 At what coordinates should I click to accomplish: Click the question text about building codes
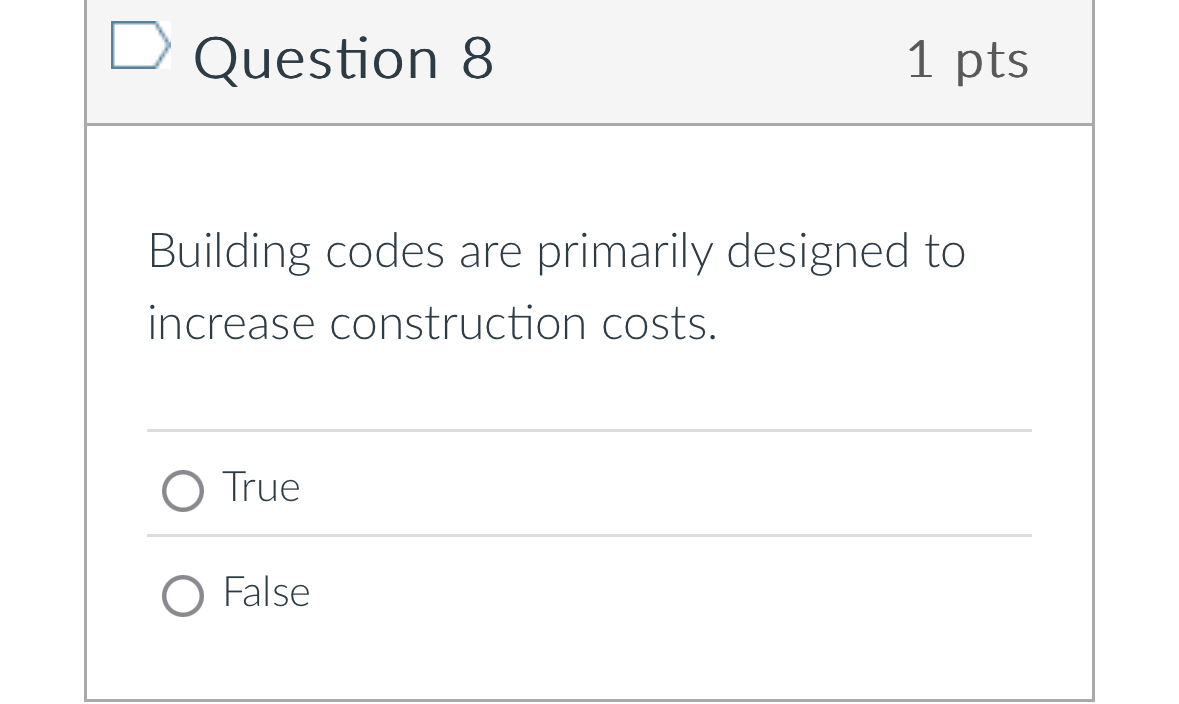point(556,286)
